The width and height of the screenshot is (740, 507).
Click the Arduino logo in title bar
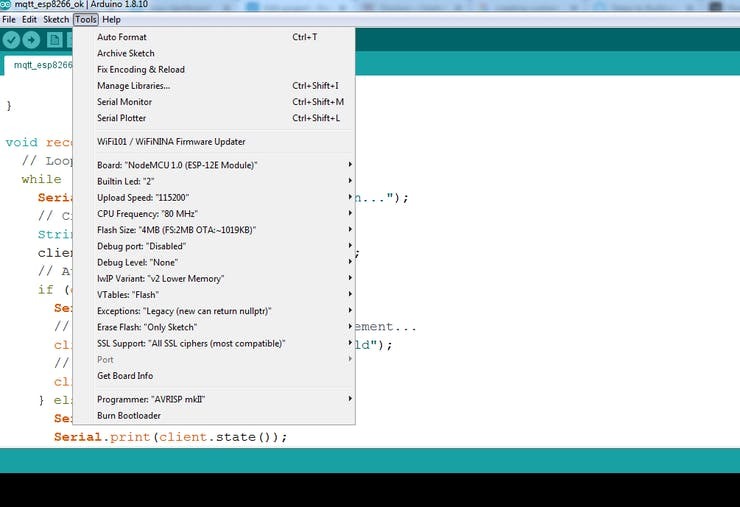coord(5,4)
